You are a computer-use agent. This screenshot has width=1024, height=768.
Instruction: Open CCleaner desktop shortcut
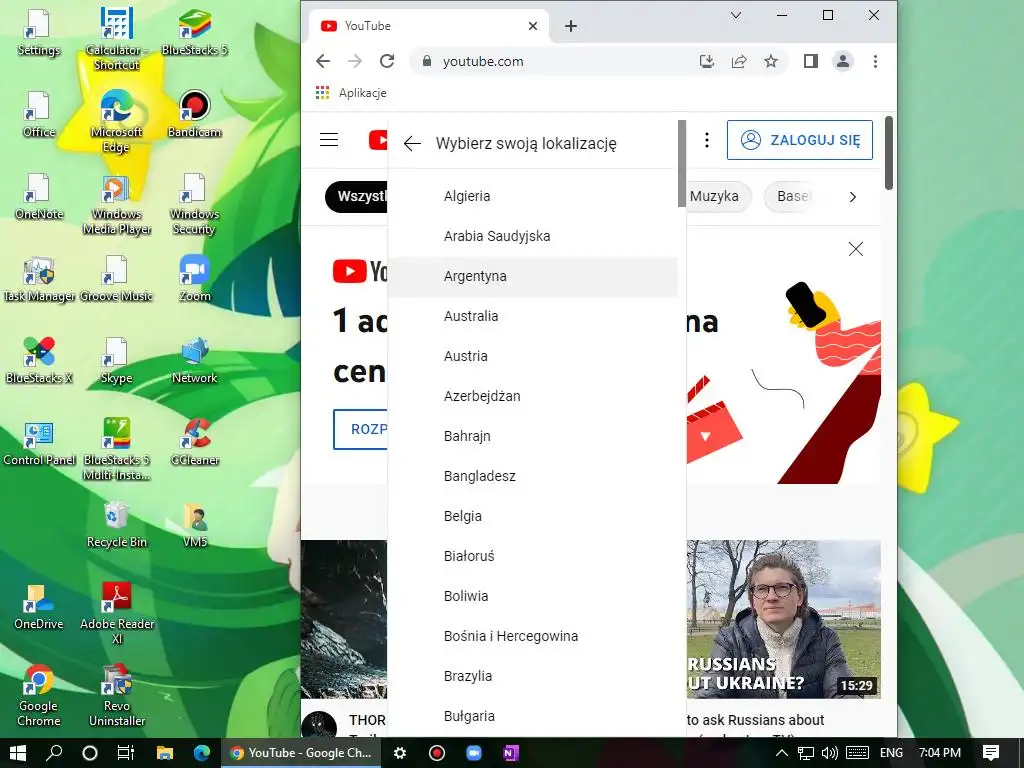pyautogui.click(x=195, y=442)
